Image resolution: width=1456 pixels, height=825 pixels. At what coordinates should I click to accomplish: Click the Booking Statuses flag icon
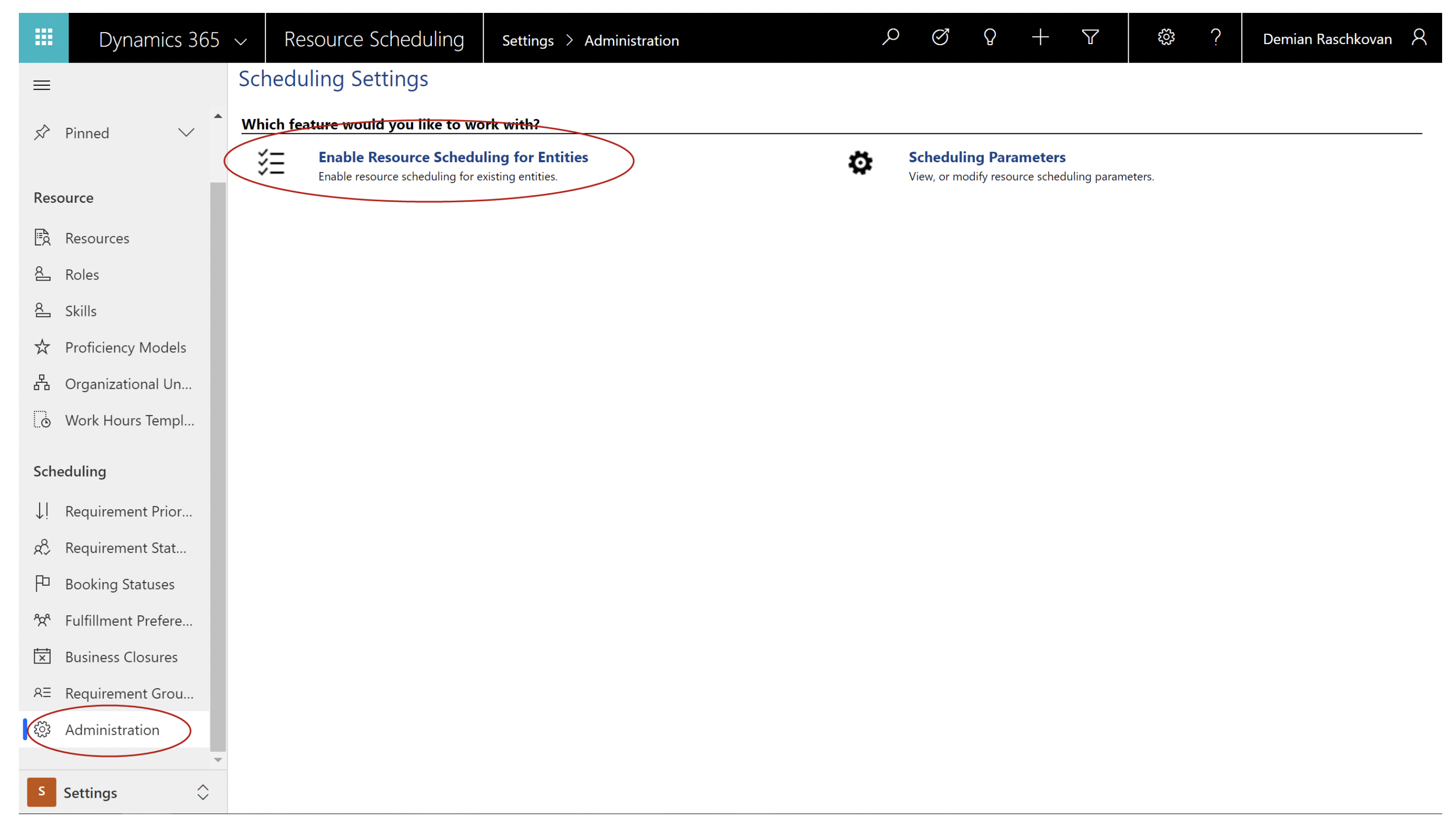43,584
